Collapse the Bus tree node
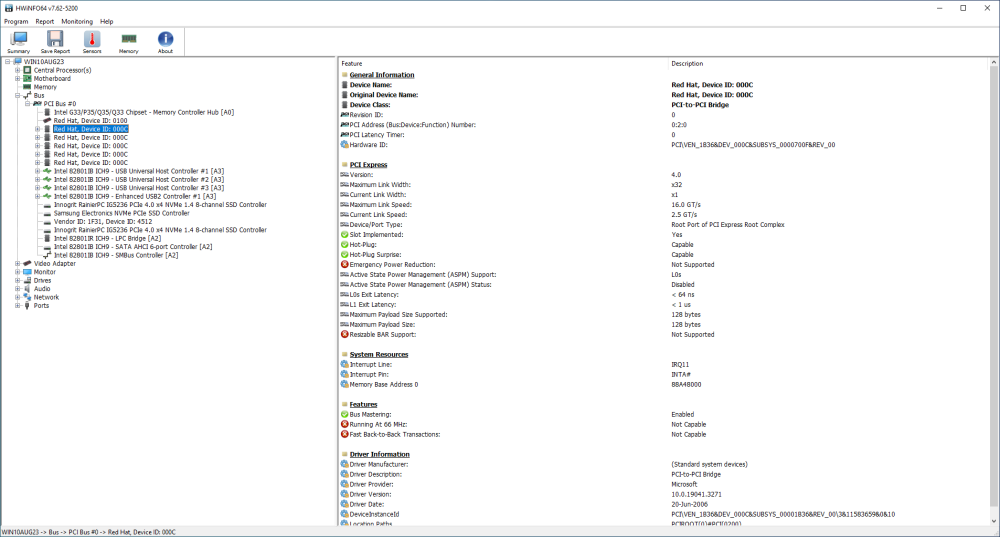 pos(18,96)
